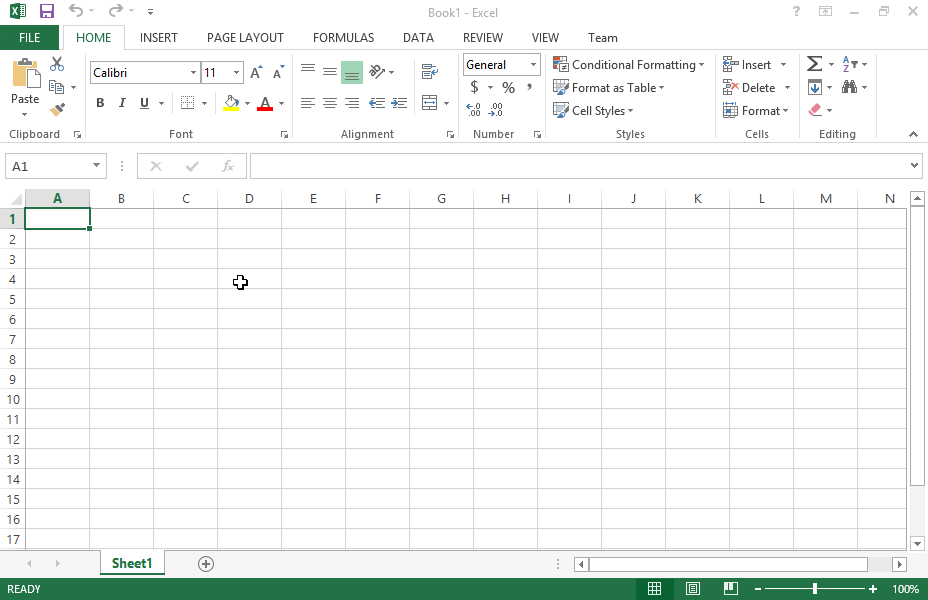Switch to the PAGE LAYOUT tab
The height and width of the screenshot is (600, 928).
coord(245,38)
